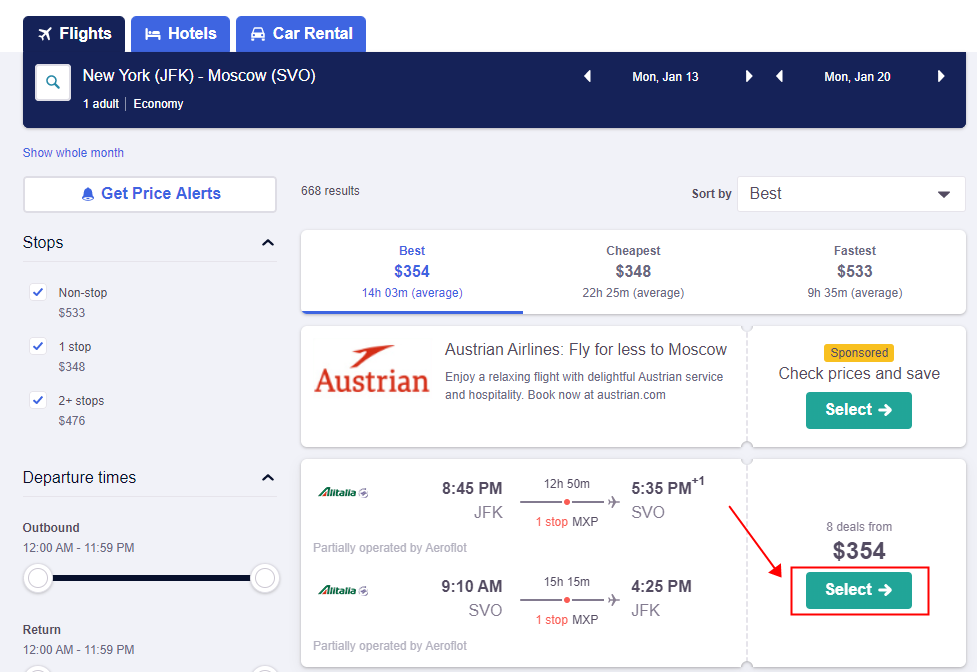This screenshot has width=977, height=672.
Task: Click the 8:45 PM departure time
Action: point(472,488)
